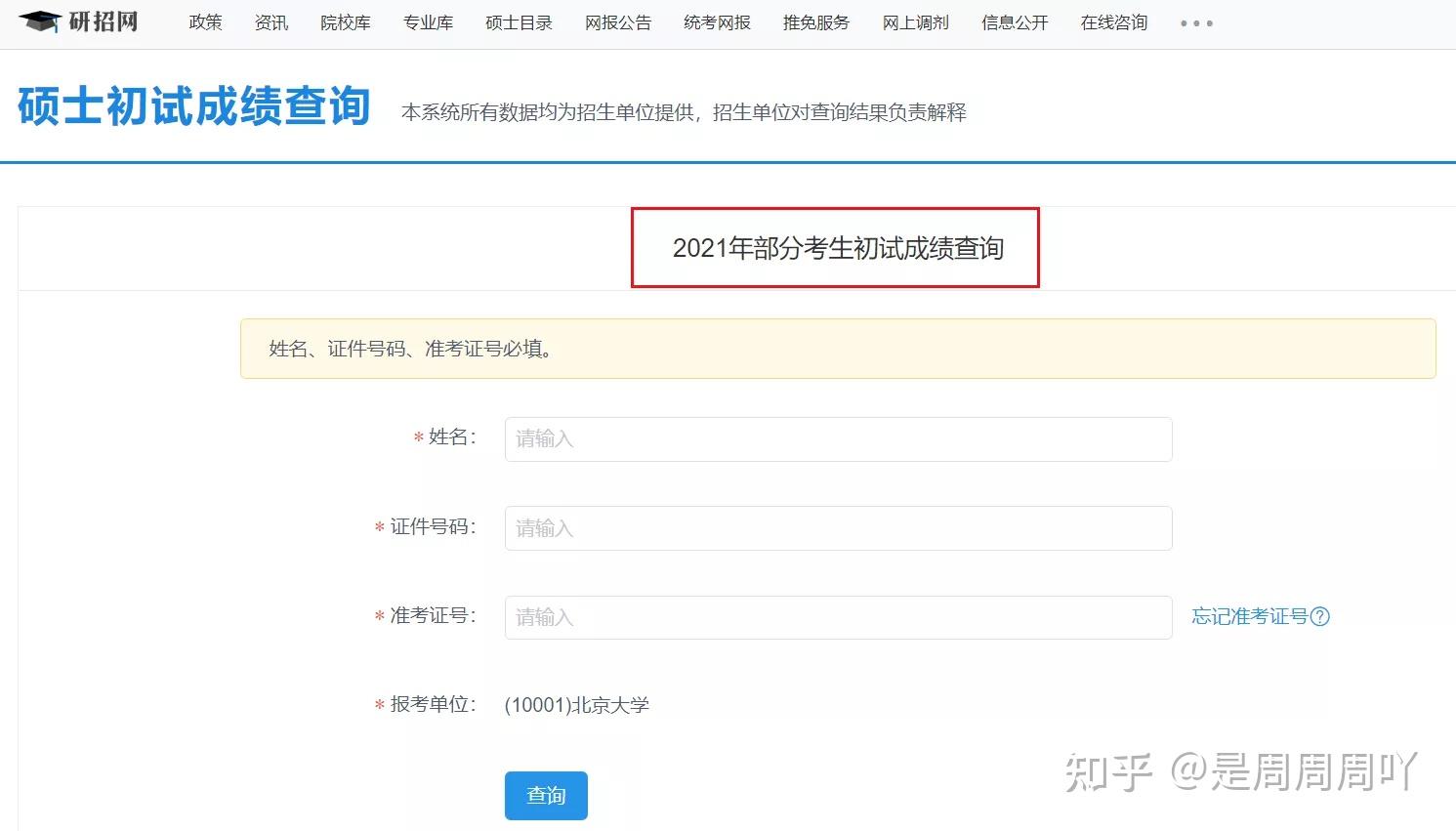Click the 姓名 name input field
The image size is (1456, 831).
pos(838,438)
